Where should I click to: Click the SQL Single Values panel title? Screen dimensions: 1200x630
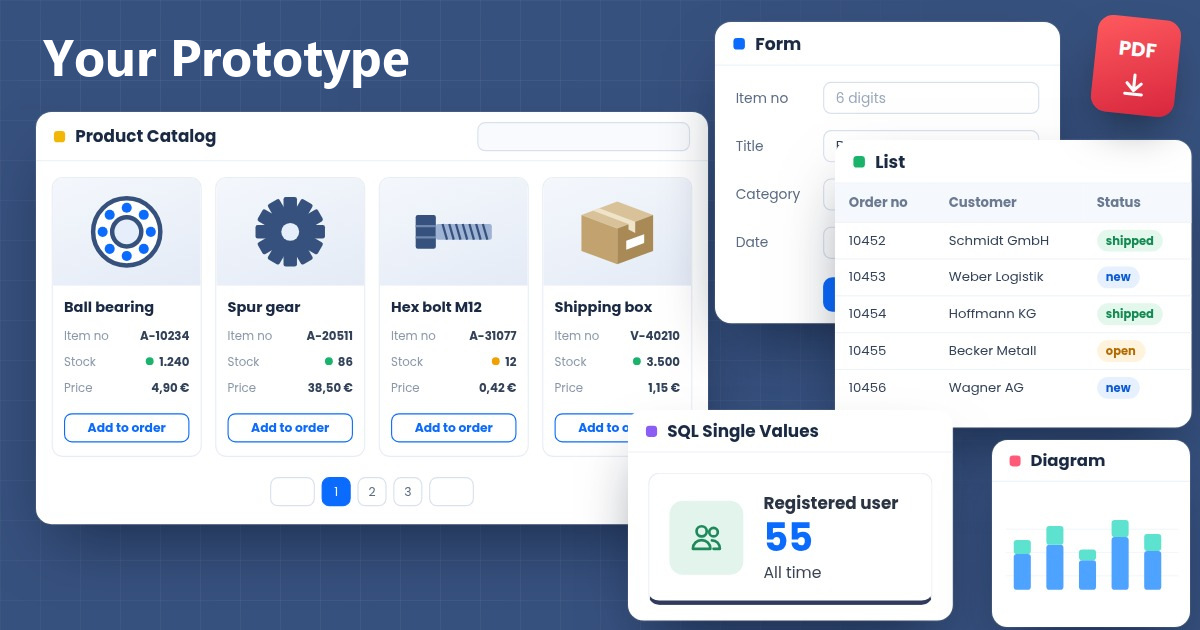tap(743, 432)
